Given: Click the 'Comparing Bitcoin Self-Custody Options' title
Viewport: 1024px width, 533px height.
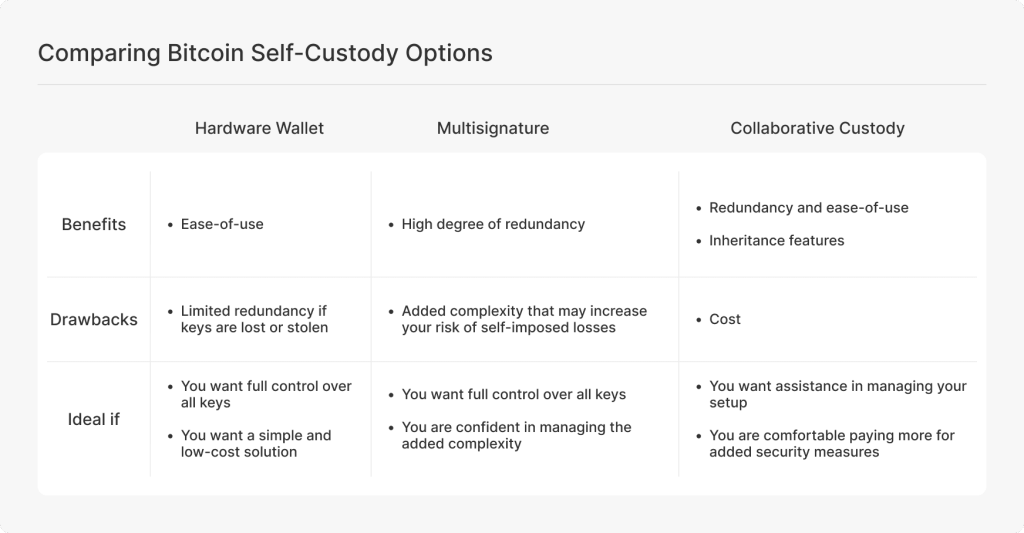Looking at the screenshot, I should pos(265,53).
